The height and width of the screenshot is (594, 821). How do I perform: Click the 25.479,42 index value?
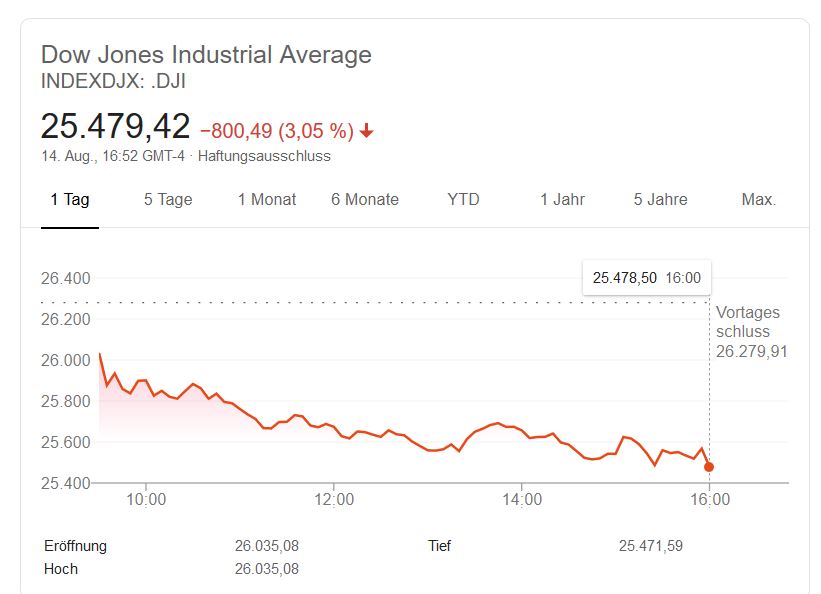115,127
